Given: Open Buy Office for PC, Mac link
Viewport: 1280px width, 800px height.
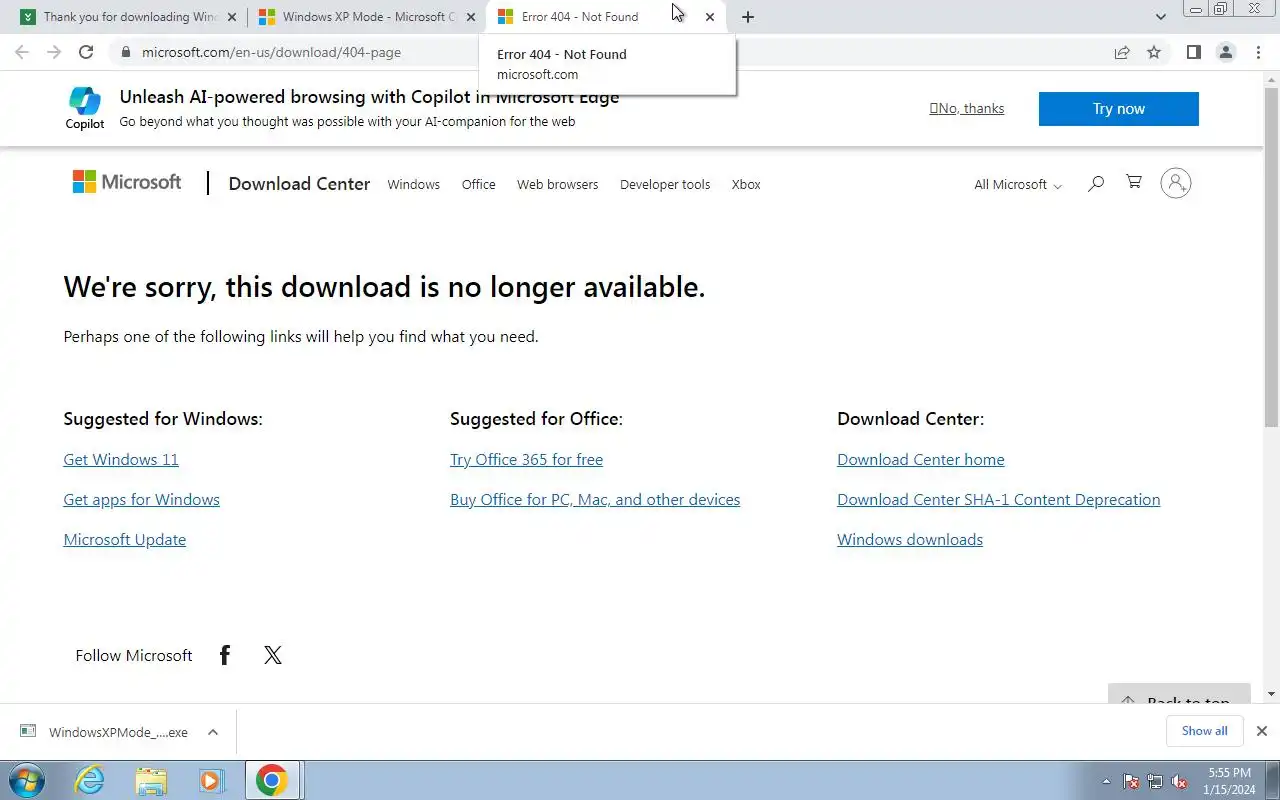Looking at the screenshot, I should coord(595,500).
